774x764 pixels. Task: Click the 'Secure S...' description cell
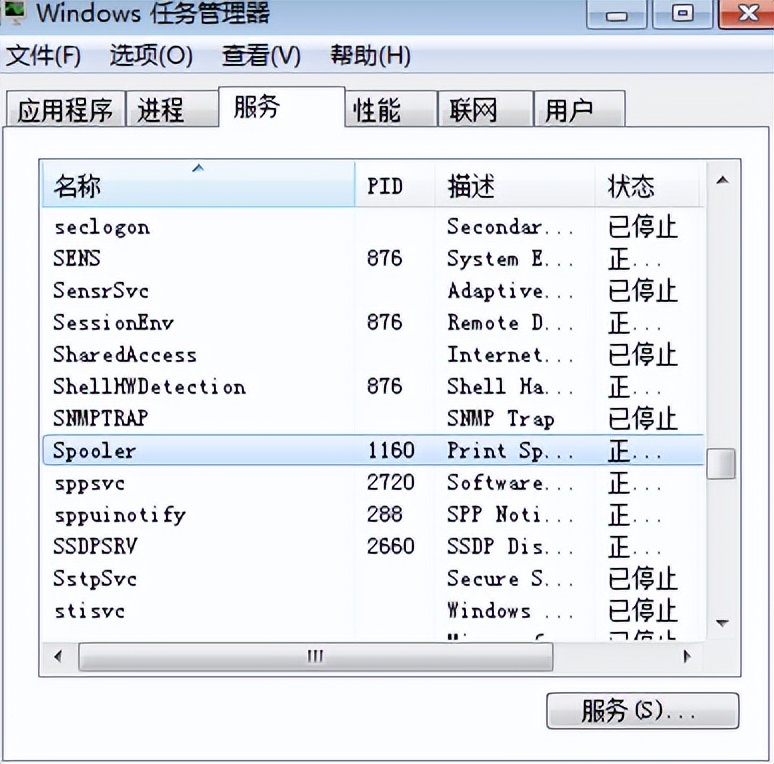(x=510, y=578)
